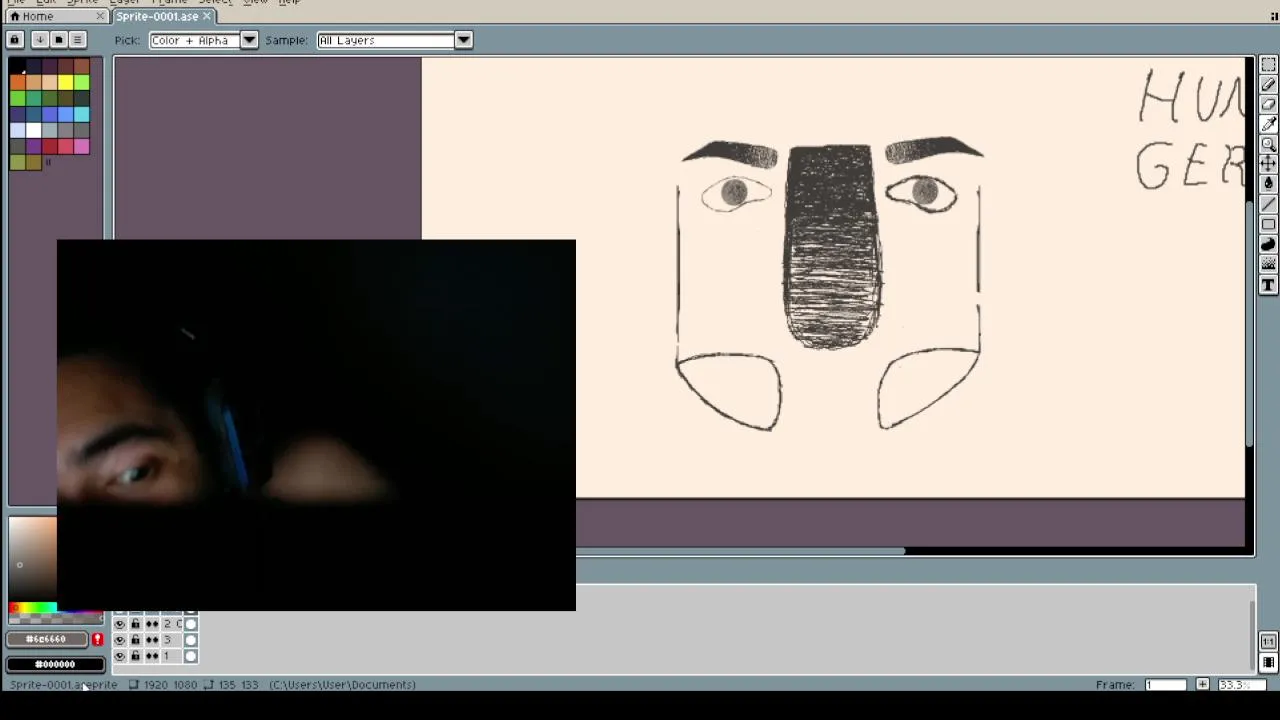
Task: Hide layer 3 with its eye icon
Action: pos(120,640)
